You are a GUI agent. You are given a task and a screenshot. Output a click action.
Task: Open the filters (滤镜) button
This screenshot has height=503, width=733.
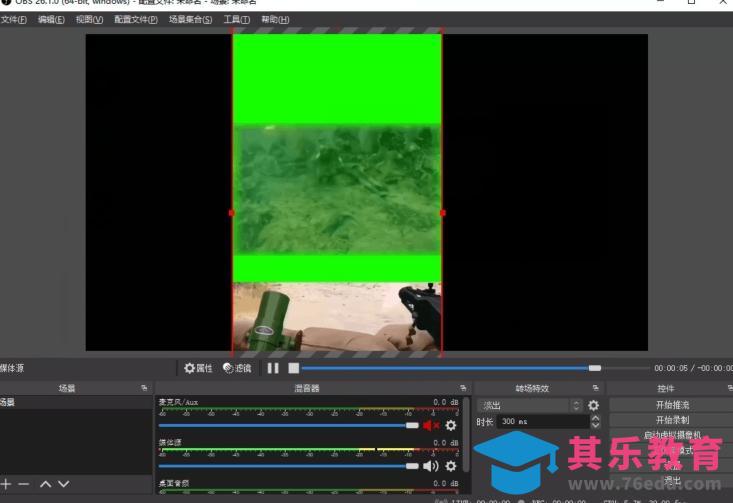click(x=237, y=368)
